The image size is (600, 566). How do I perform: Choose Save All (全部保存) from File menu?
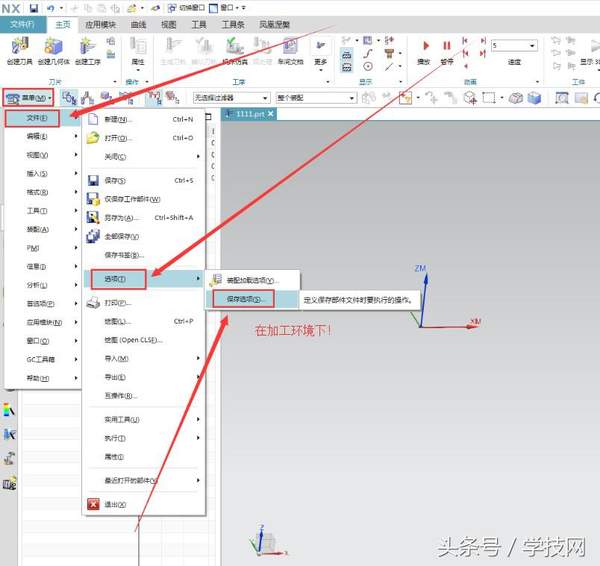[x=143, y=237]
